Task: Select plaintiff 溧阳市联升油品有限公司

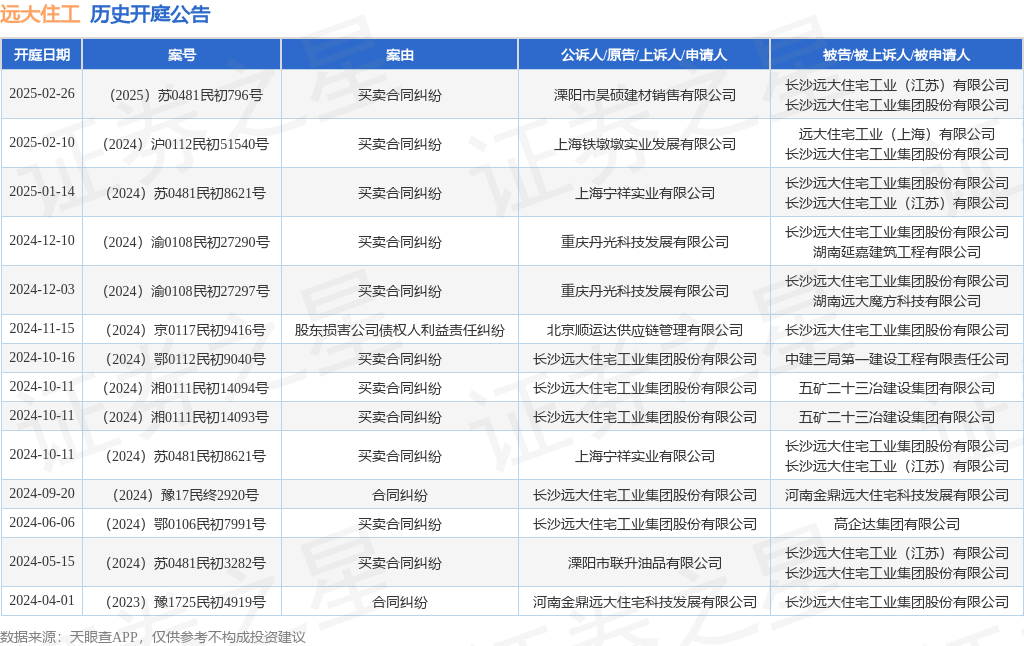Action: pos(645,563)
